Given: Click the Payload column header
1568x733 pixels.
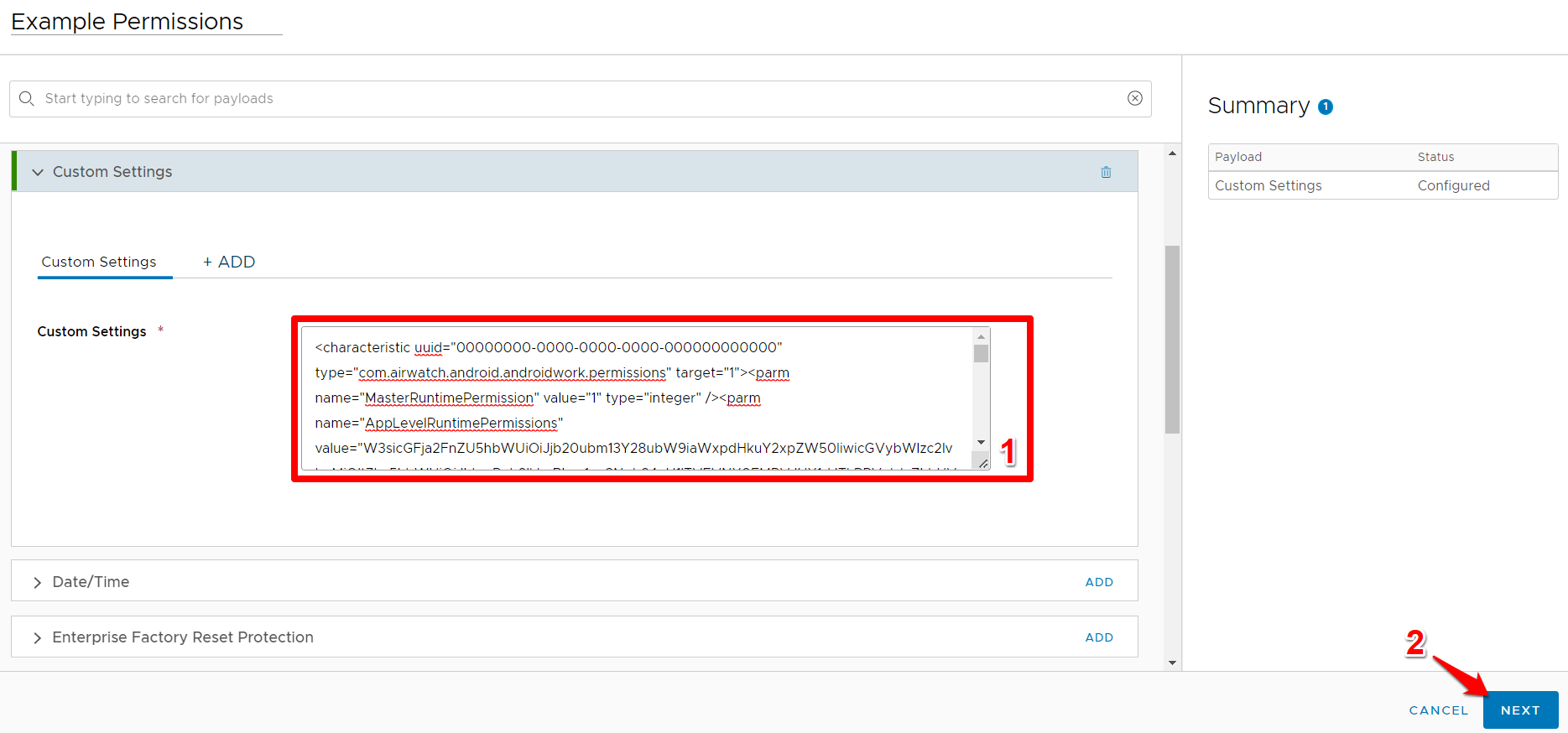Looking at the screenshot, I should [1238, 157].
